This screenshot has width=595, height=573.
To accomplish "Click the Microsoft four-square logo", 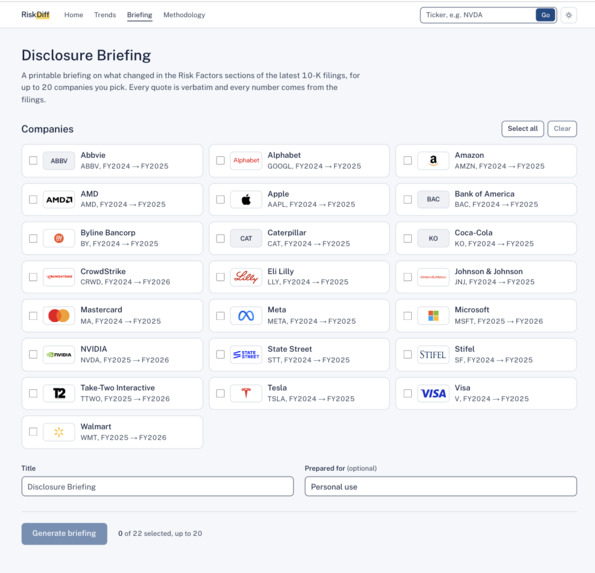I will click(x=433, y=316).
